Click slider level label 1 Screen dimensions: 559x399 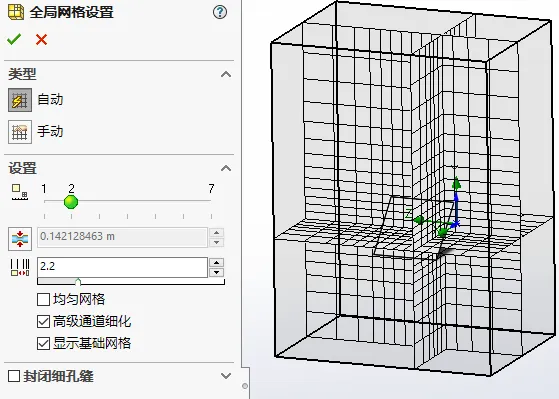pyautogui.click(x=44, y=188)
